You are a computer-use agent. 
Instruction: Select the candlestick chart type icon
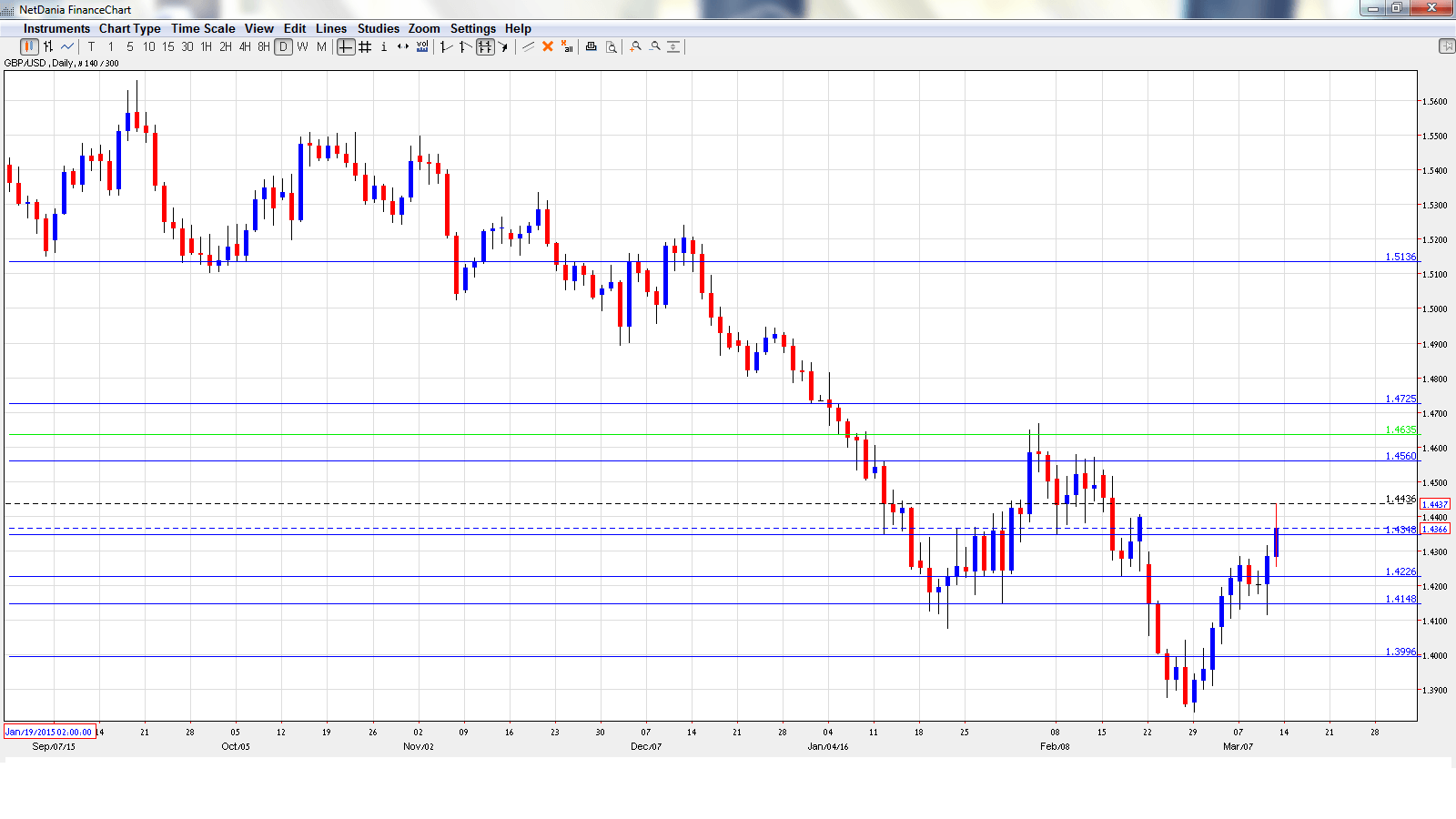(x=29, y=47)
